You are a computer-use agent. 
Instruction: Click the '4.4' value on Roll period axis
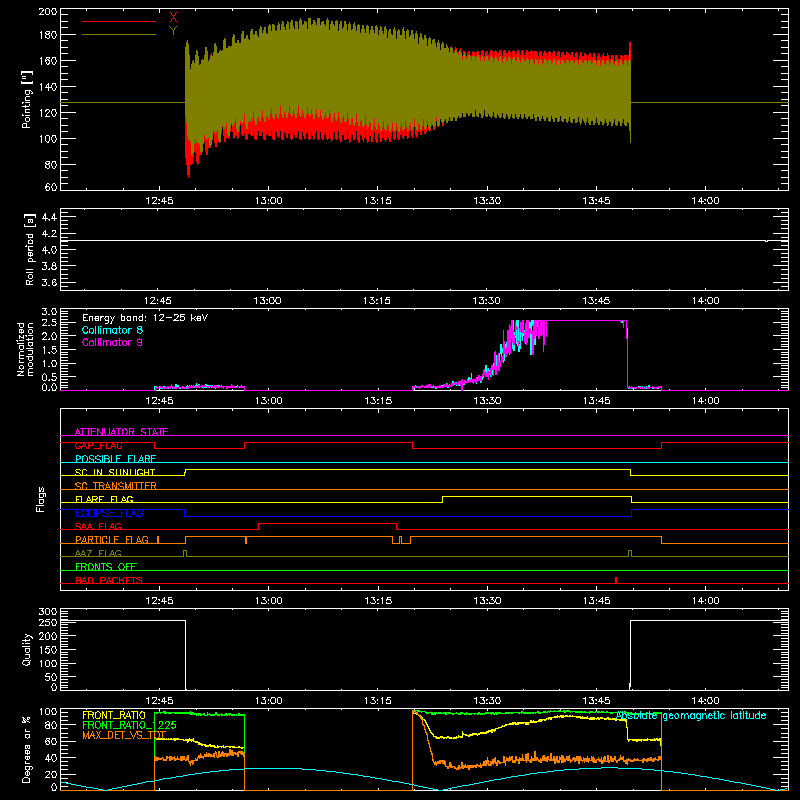coord(49,217)
